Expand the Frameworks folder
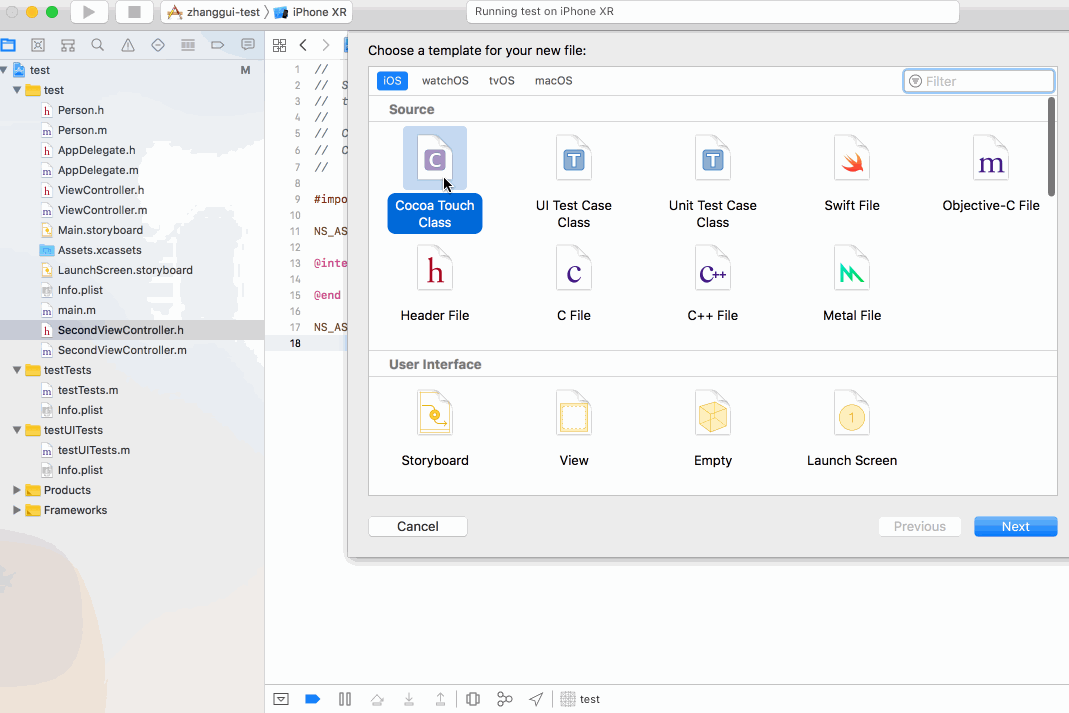This screenshot has height=713, width=1069. pyautogui.click(x=17, y=510)
